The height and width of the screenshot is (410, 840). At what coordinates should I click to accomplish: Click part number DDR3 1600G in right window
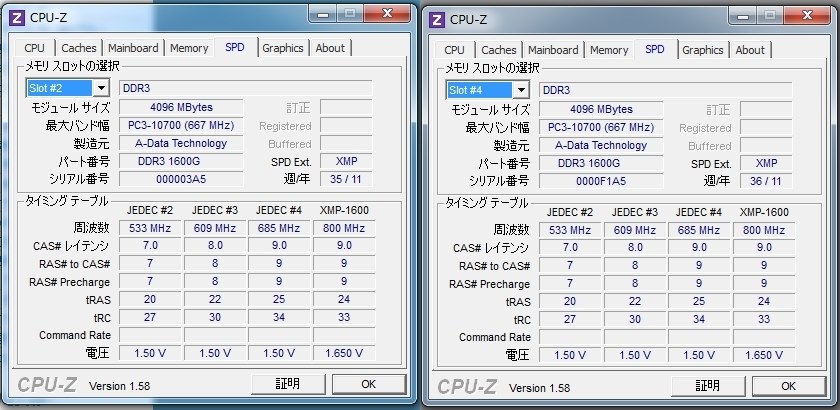pos(601,163)
